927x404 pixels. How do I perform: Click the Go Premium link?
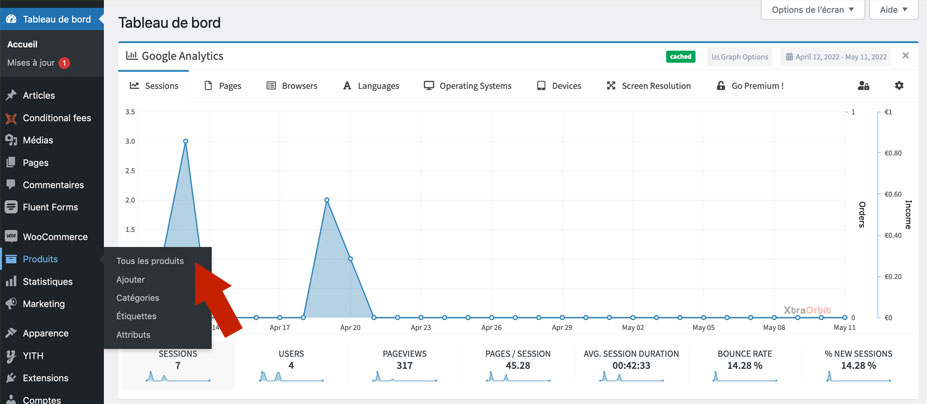[750, 86]
